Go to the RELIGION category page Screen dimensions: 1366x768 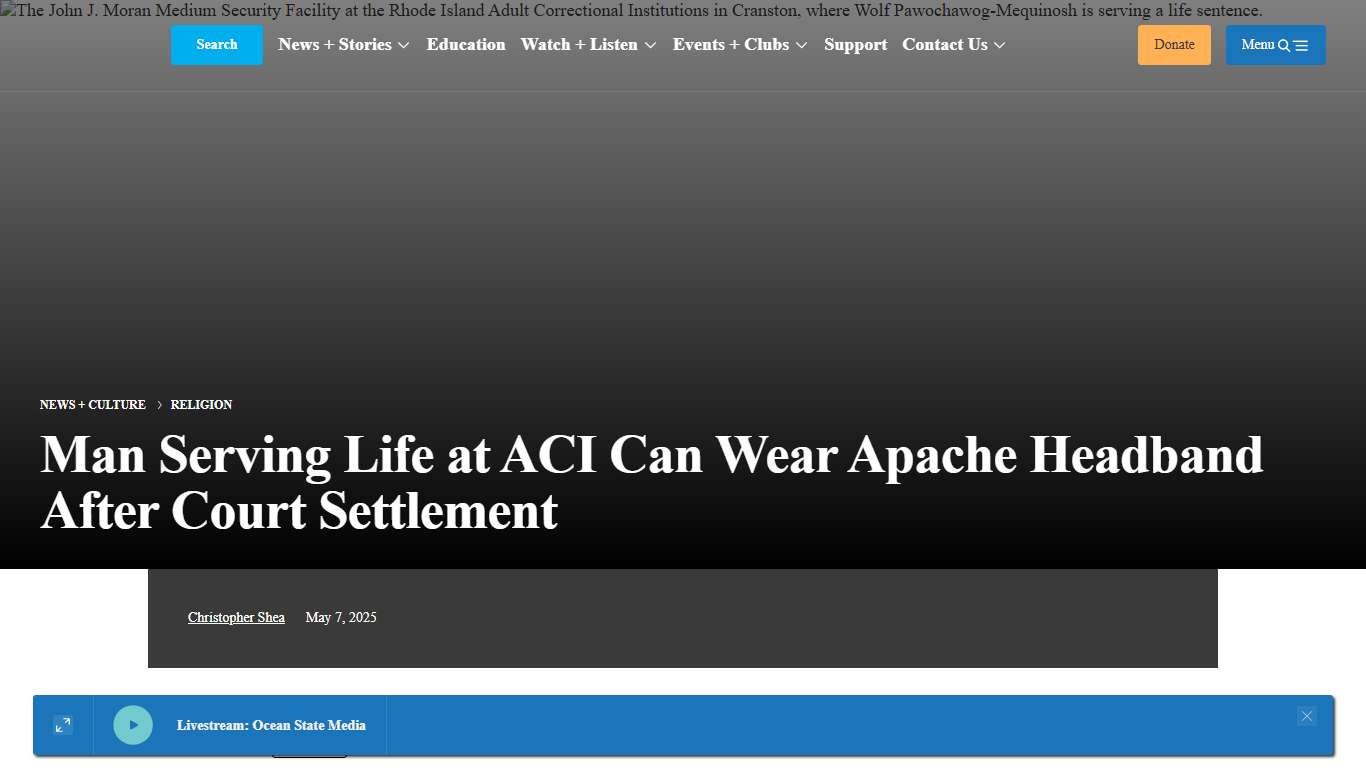201,404
